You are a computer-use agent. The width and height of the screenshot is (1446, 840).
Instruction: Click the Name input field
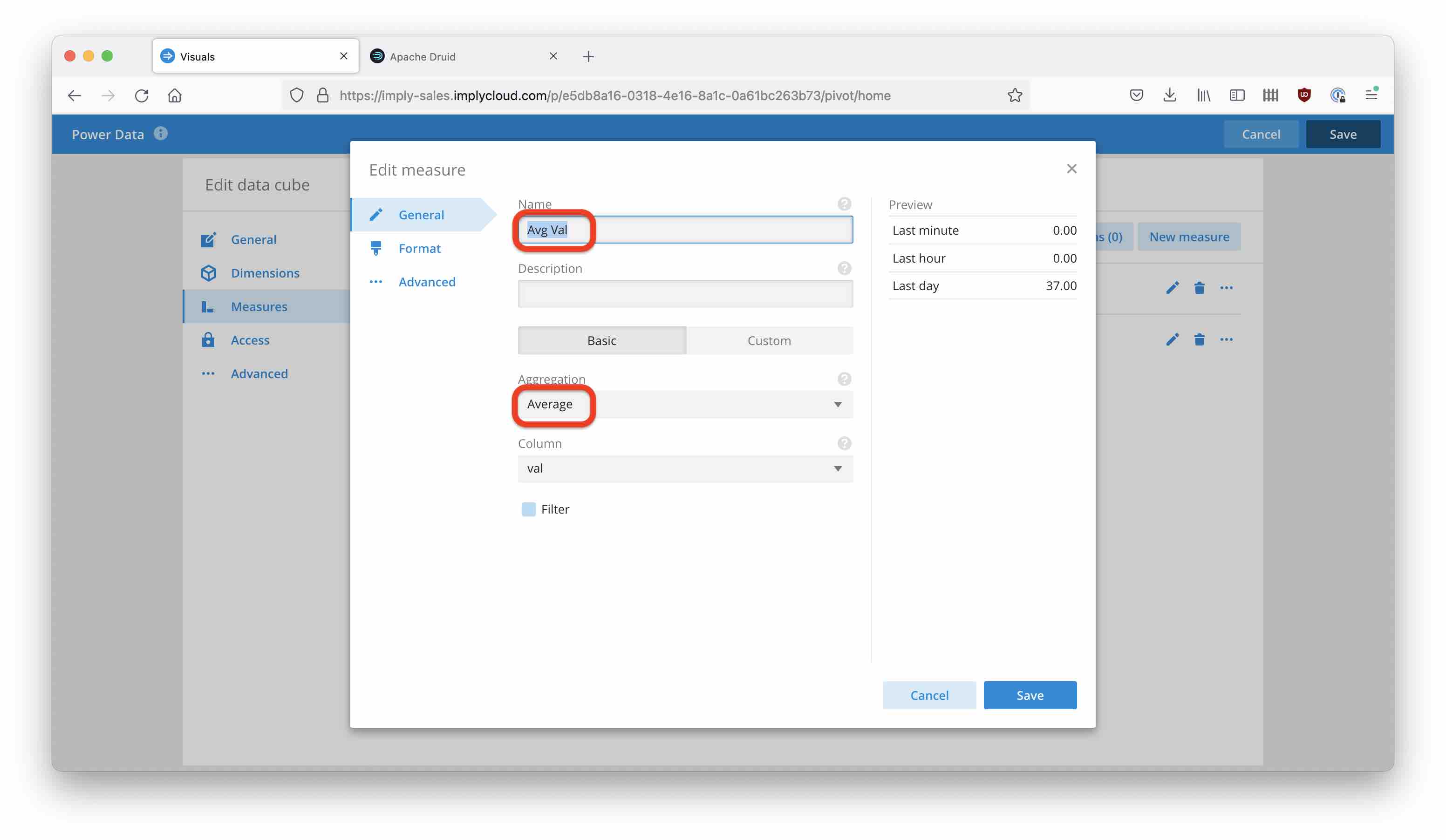pos(686,229)
